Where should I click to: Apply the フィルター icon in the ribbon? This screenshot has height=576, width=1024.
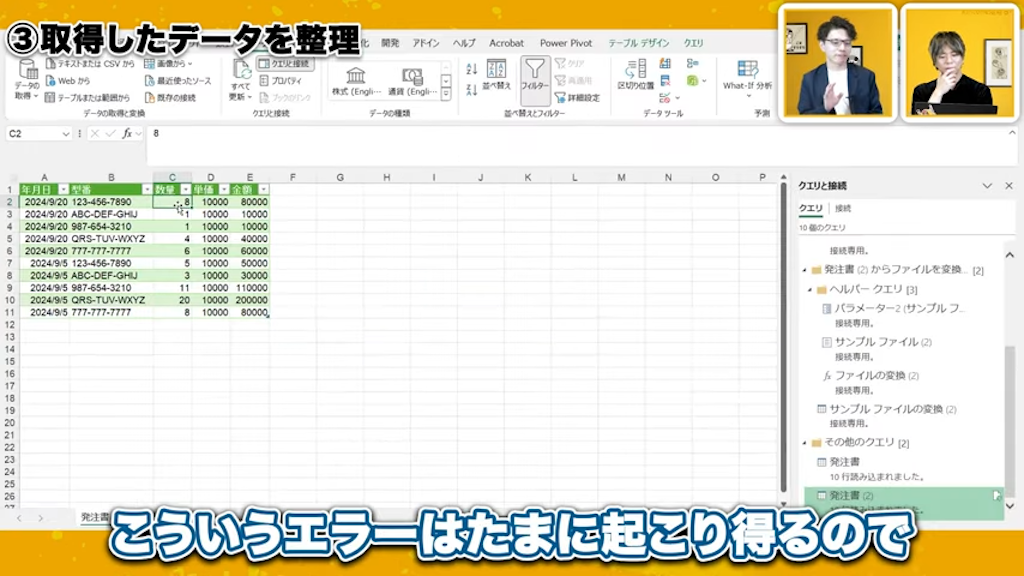point(536,77)
